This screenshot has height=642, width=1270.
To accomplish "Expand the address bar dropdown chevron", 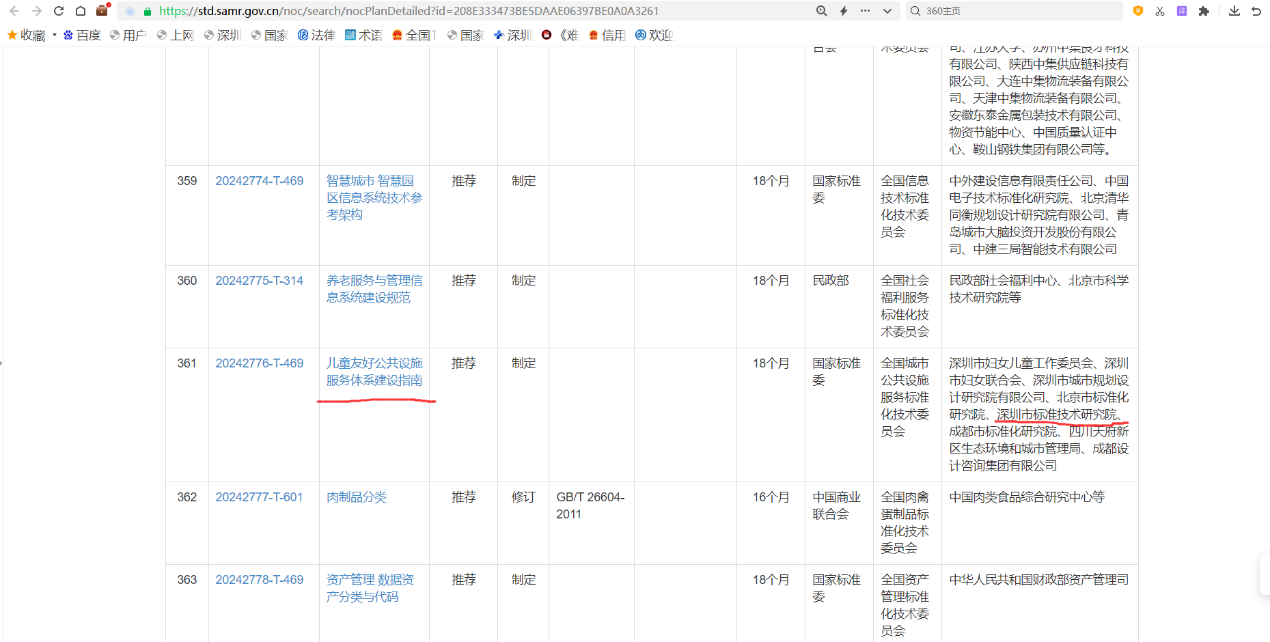I will [888, 11].
